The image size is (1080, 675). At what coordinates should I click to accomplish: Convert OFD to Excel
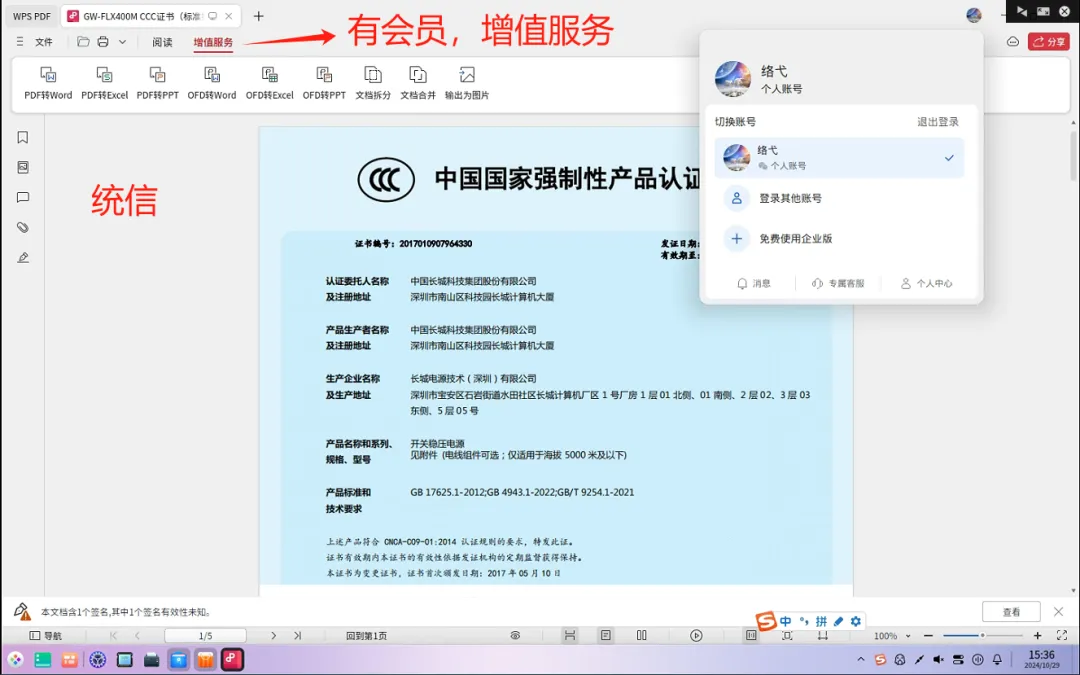point(269,83)
